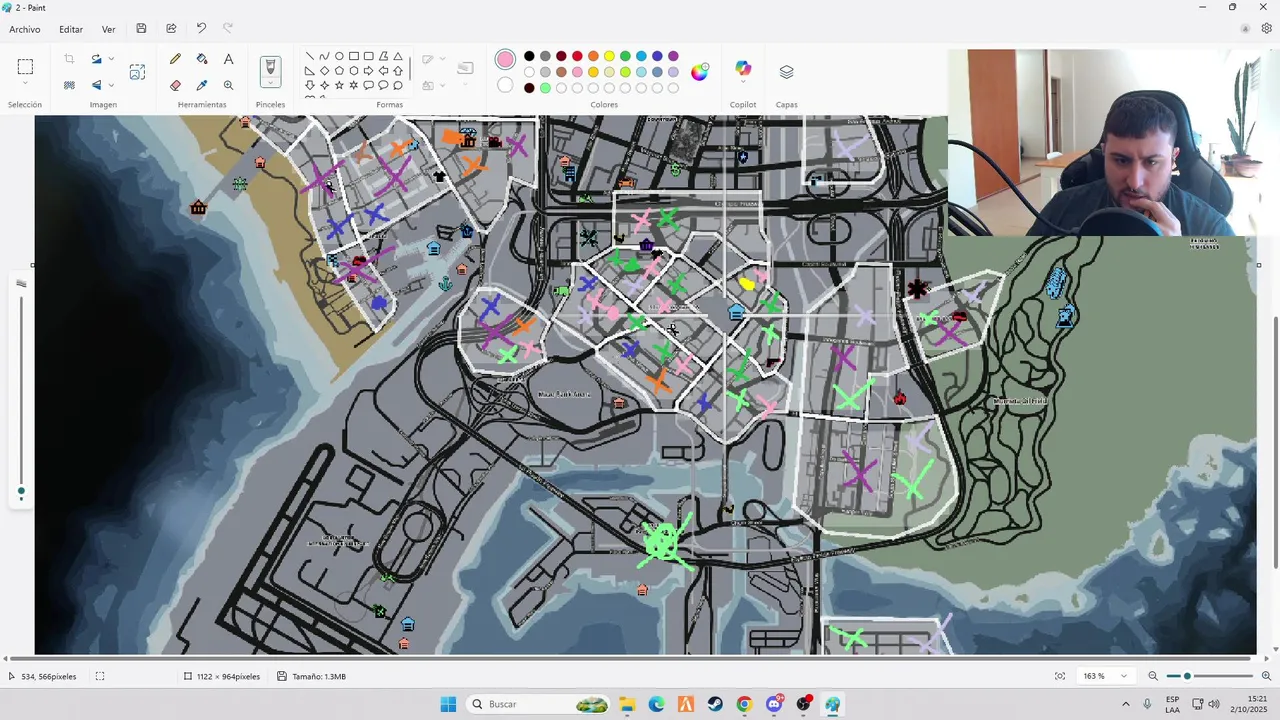Choose the straight line shape
This screenshot has height=720, width=1280.
[310, 56]
